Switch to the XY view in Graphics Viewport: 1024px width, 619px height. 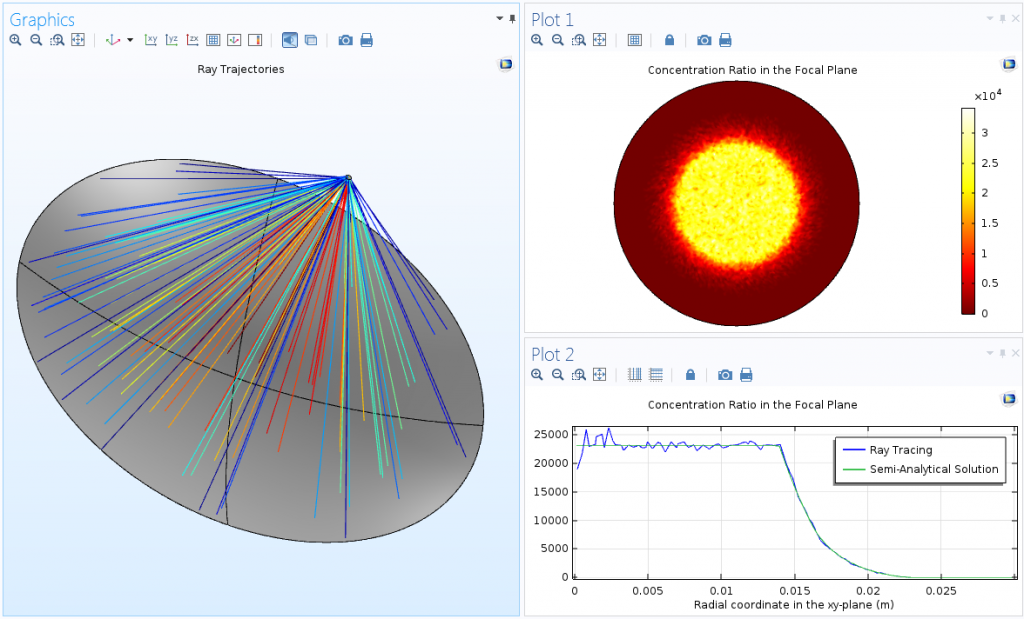(150, 40)
